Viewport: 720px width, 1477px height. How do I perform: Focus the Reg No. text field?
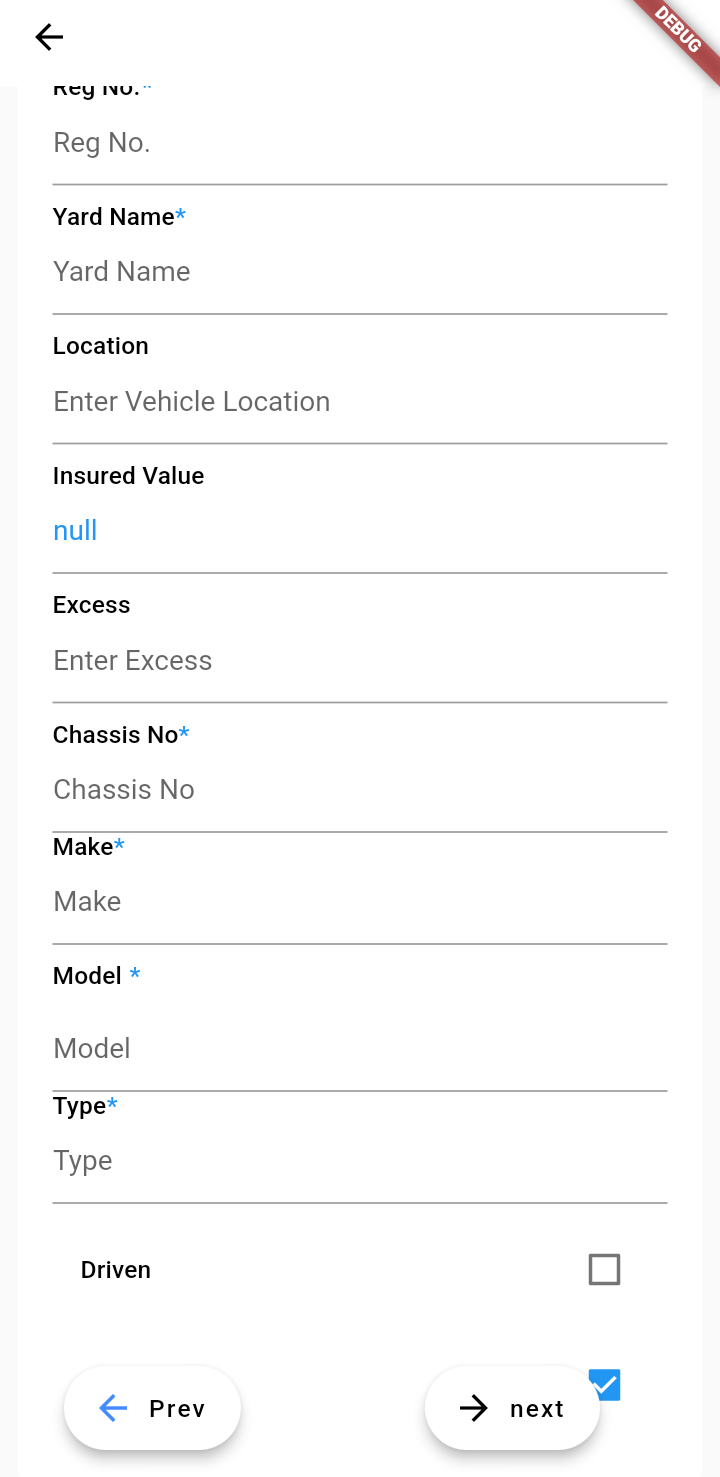pos(359,143)
